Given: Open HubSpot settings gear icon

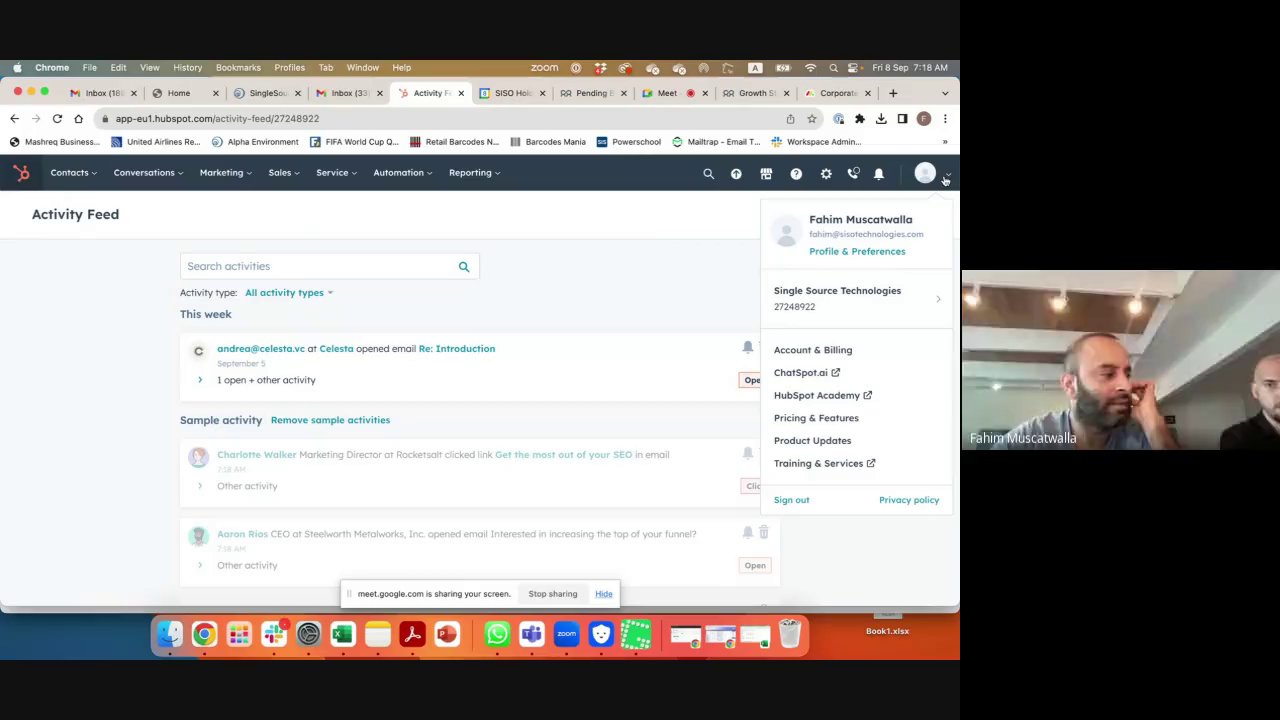Looking at the screenshot, I should pos(826,173).
